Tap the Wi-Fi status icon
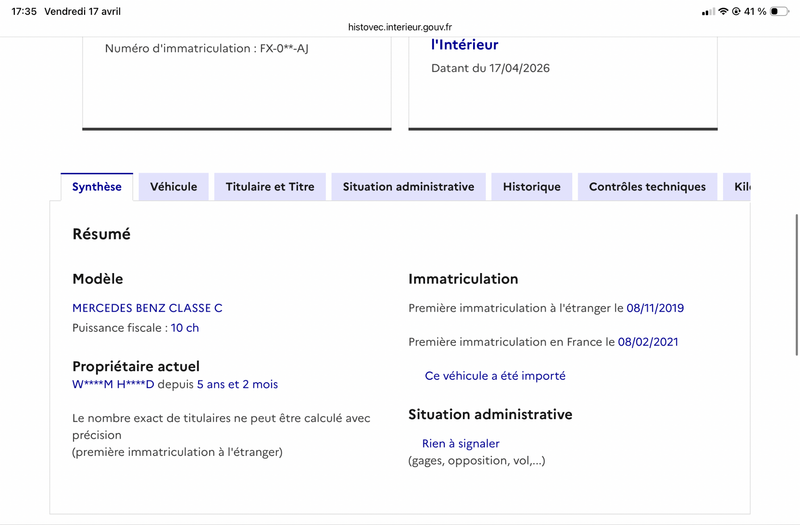 click(723, 11)
